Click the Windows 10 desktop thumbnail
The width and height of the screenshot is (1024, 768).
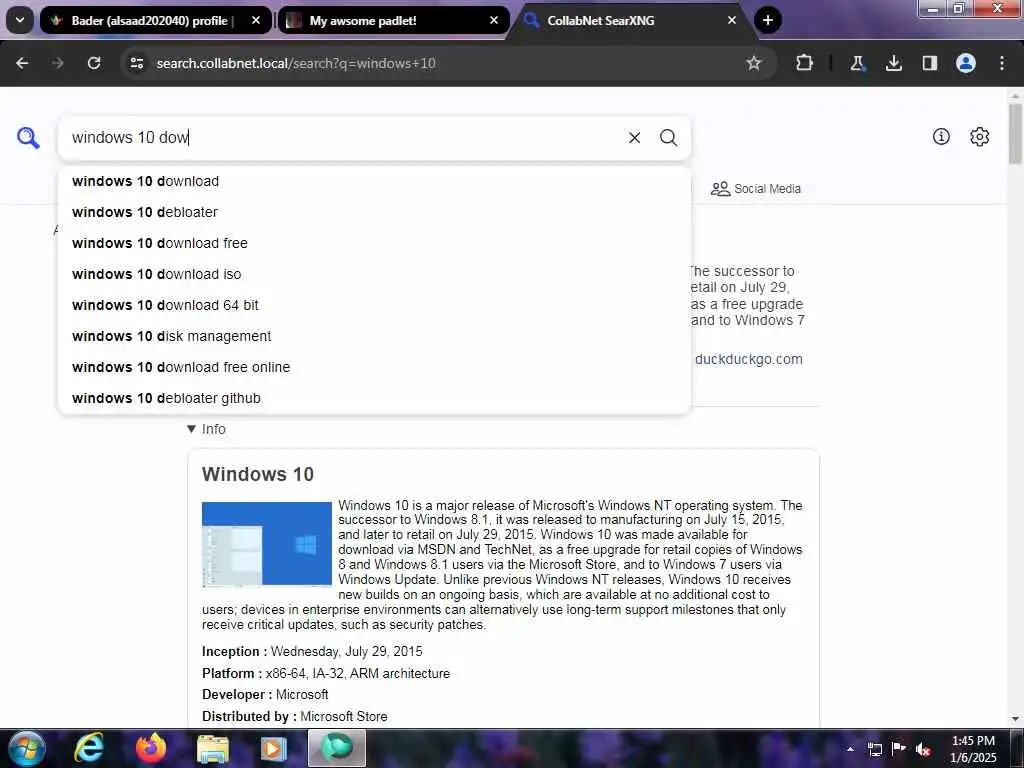(266, 544)
